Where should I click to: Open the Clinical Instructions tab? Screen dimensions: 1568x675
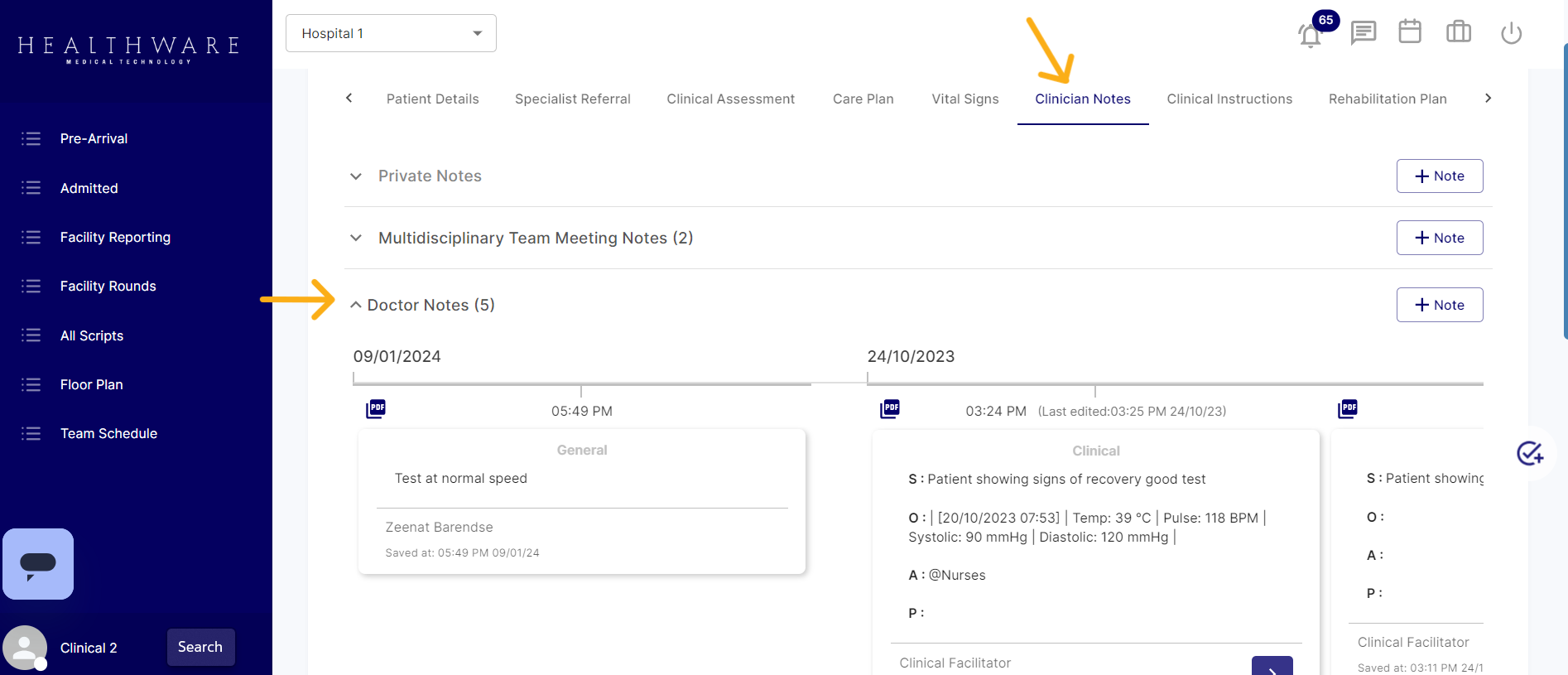(x=1229, y=99)
